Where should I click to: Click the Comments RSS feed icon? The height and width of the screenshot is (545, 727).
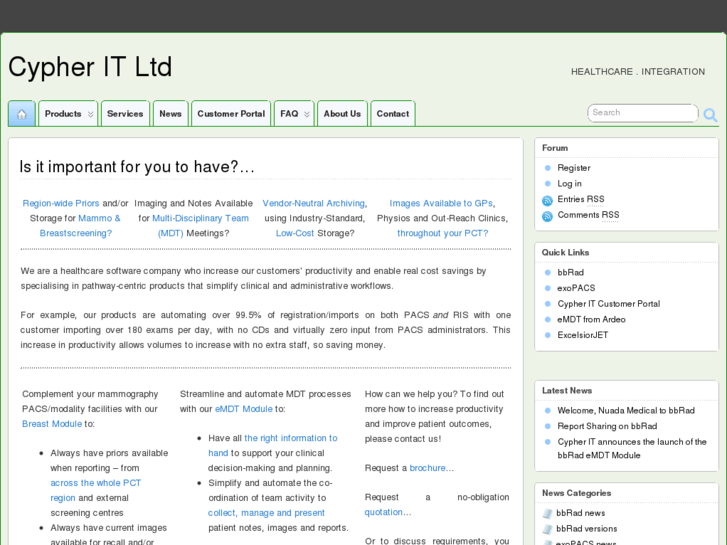tap(548, 216)
